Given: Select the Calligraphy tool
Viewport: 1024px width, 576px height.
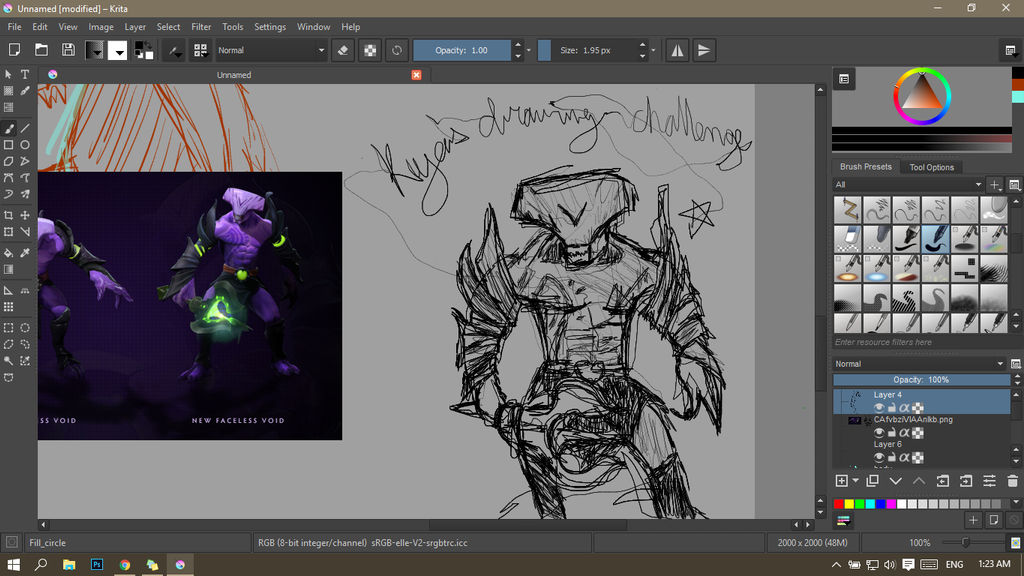Looking at the screenshot, I should [25, 91].
